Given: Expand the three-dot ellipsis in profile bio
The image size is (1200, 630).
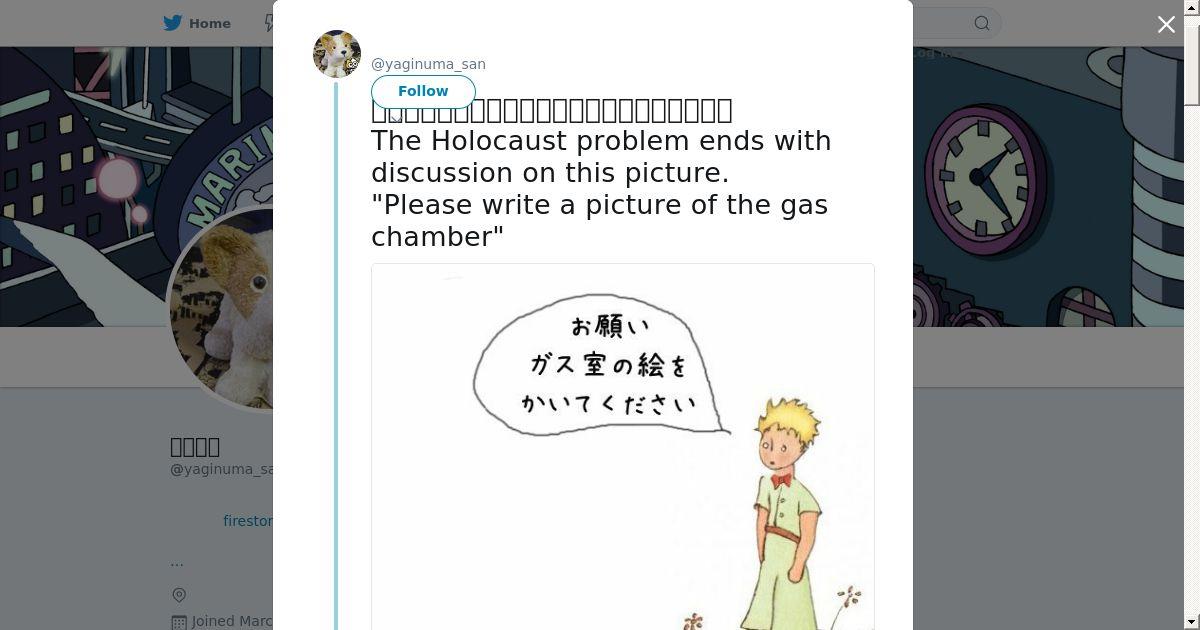Looking at the screenshot, I should [x=177, y=563].
